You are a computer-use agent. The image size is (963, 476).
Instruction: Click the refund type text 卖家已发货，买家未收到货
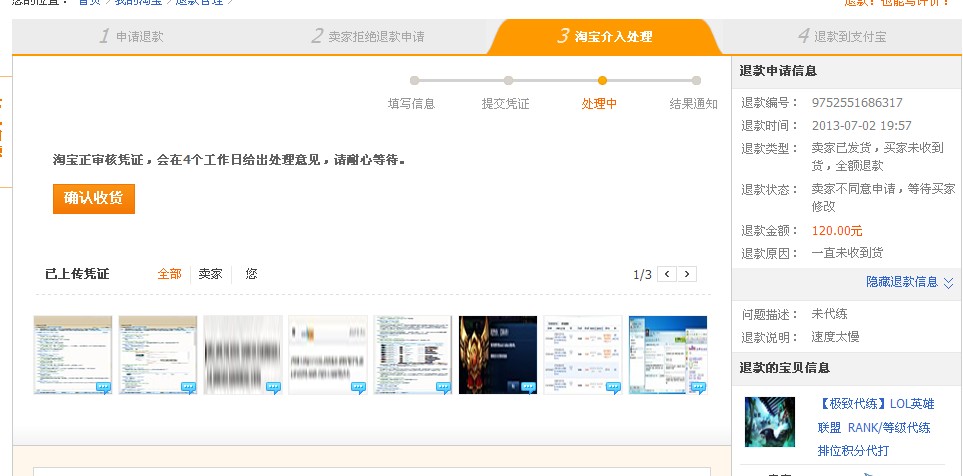[x=878, y=157]
